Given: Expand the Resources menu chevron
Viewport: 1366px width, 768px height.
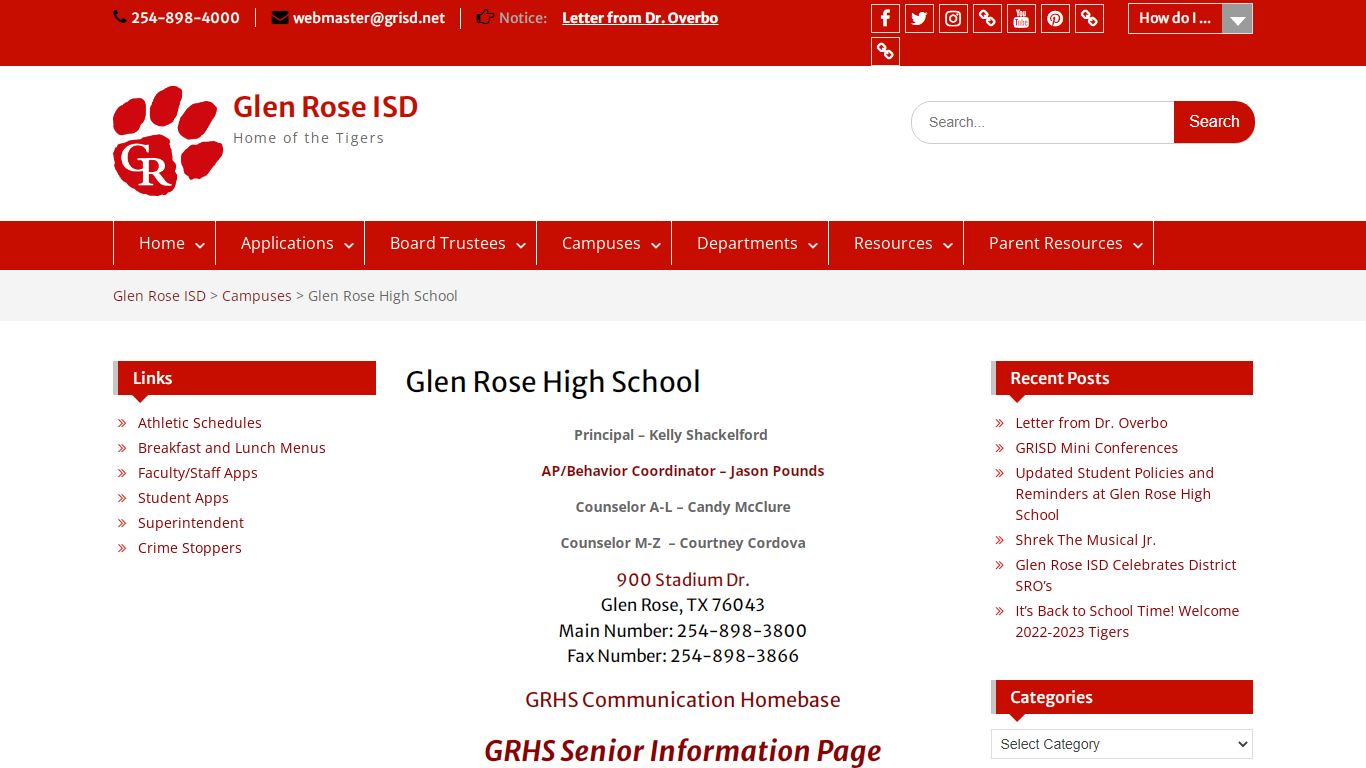Looking at the screenshot, I should coord(948,246).
